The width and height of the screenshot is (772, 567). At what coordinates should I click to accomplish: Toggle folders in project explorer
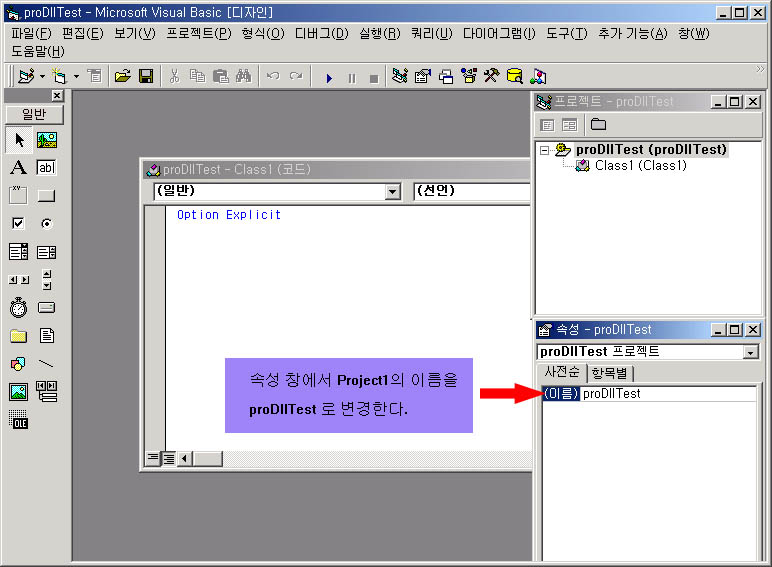tap(598, 125)
